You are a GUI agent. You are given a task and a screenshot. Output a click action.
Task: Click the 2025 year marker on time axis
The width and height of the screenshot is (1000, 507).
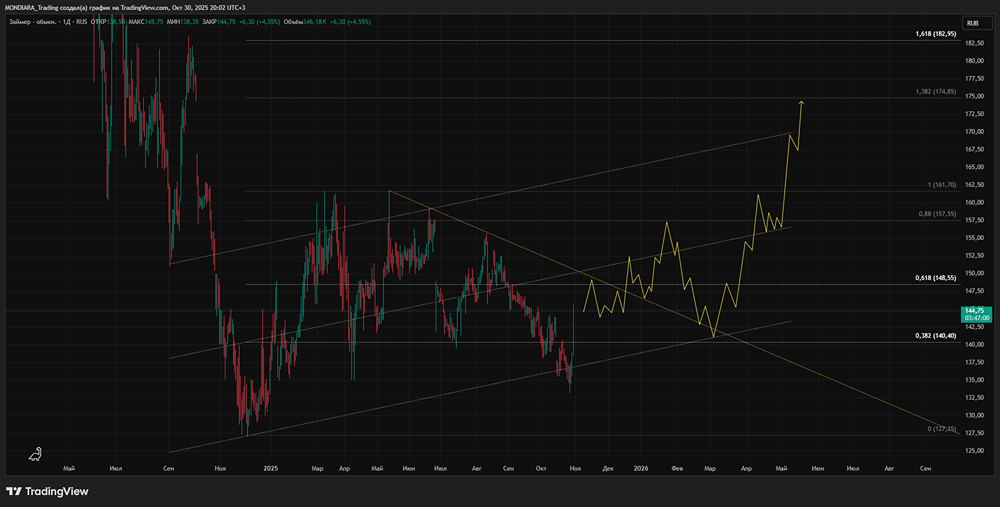tap(270, 468)
